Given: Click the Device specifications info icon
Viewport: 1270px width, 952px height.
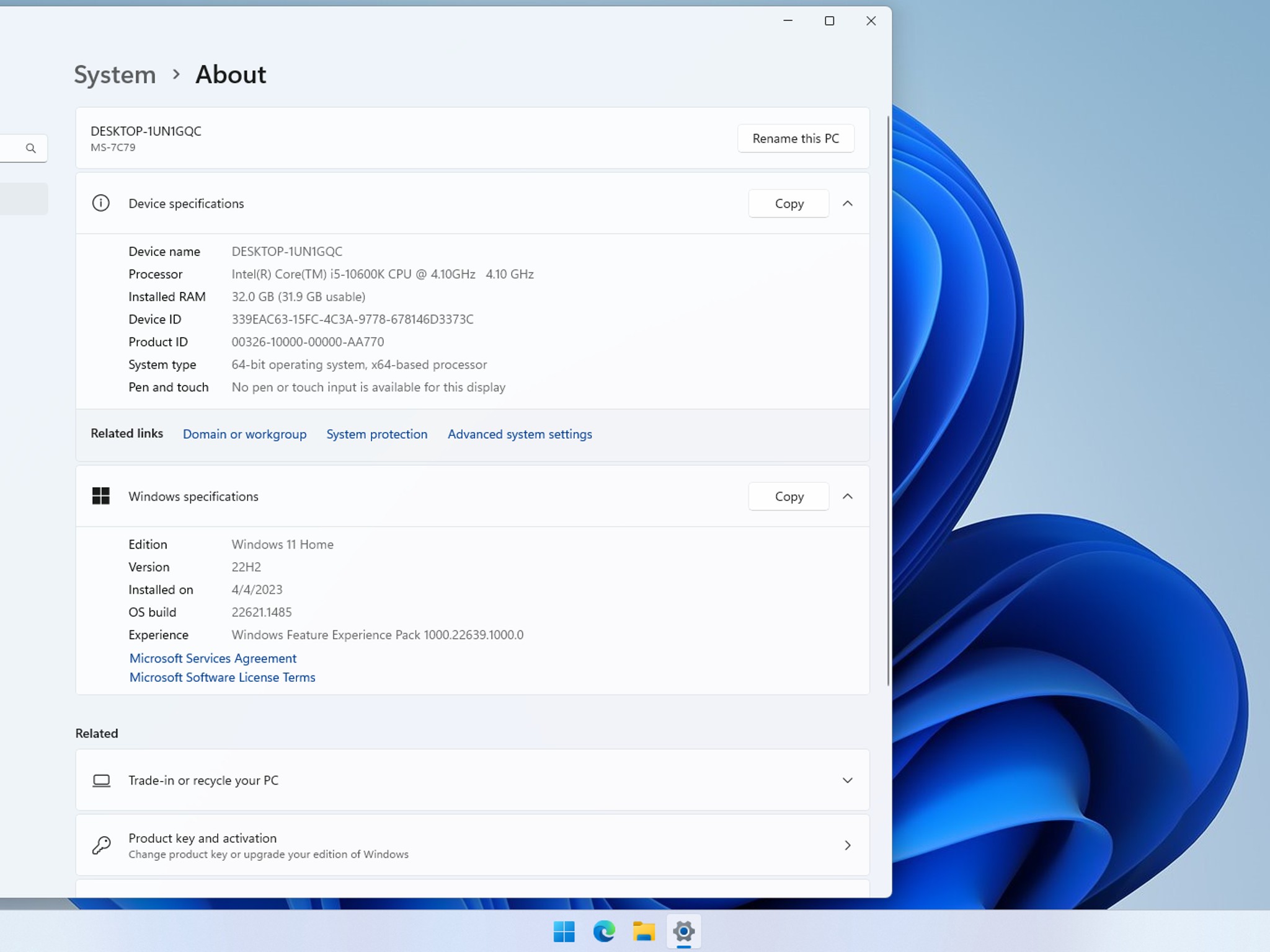Looking at the screenshot, I should 101,203.
